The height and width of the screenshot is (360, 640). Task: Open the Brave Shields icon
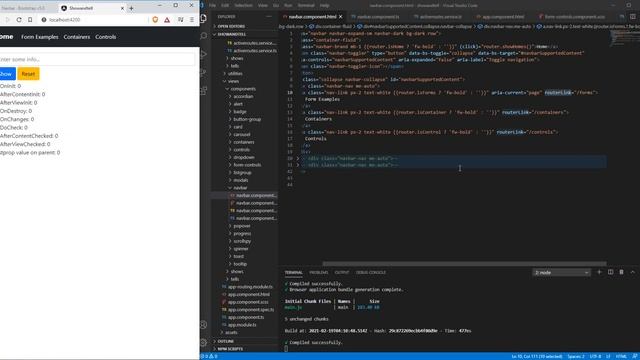pos(155,20)
